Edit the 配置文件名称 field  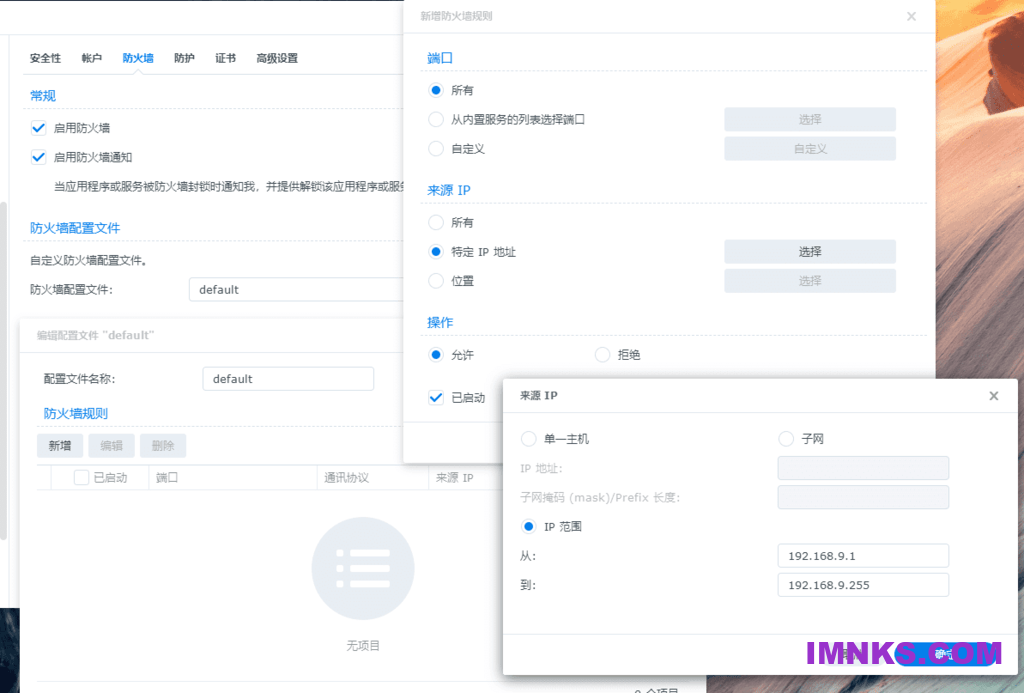click(x=288, y=379)
